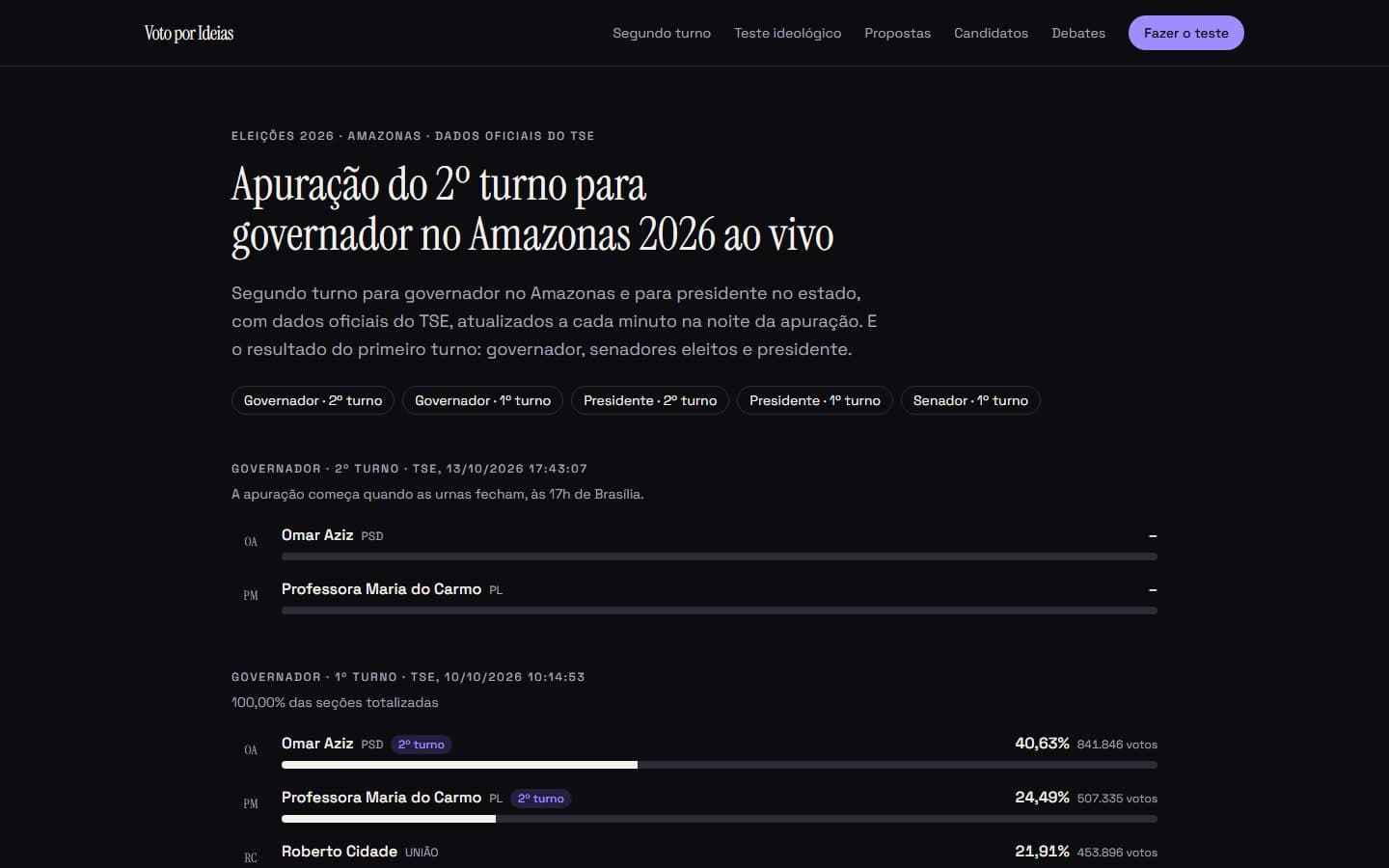Click the "24,49%" percentage value
This screenshot has height=868, width=1389.
point(1042,798)
